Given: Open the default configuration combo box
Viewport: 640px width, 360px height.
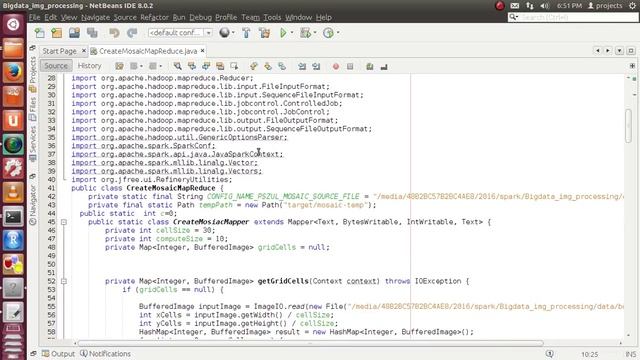Looking at the screenshot, I should 180,33.
